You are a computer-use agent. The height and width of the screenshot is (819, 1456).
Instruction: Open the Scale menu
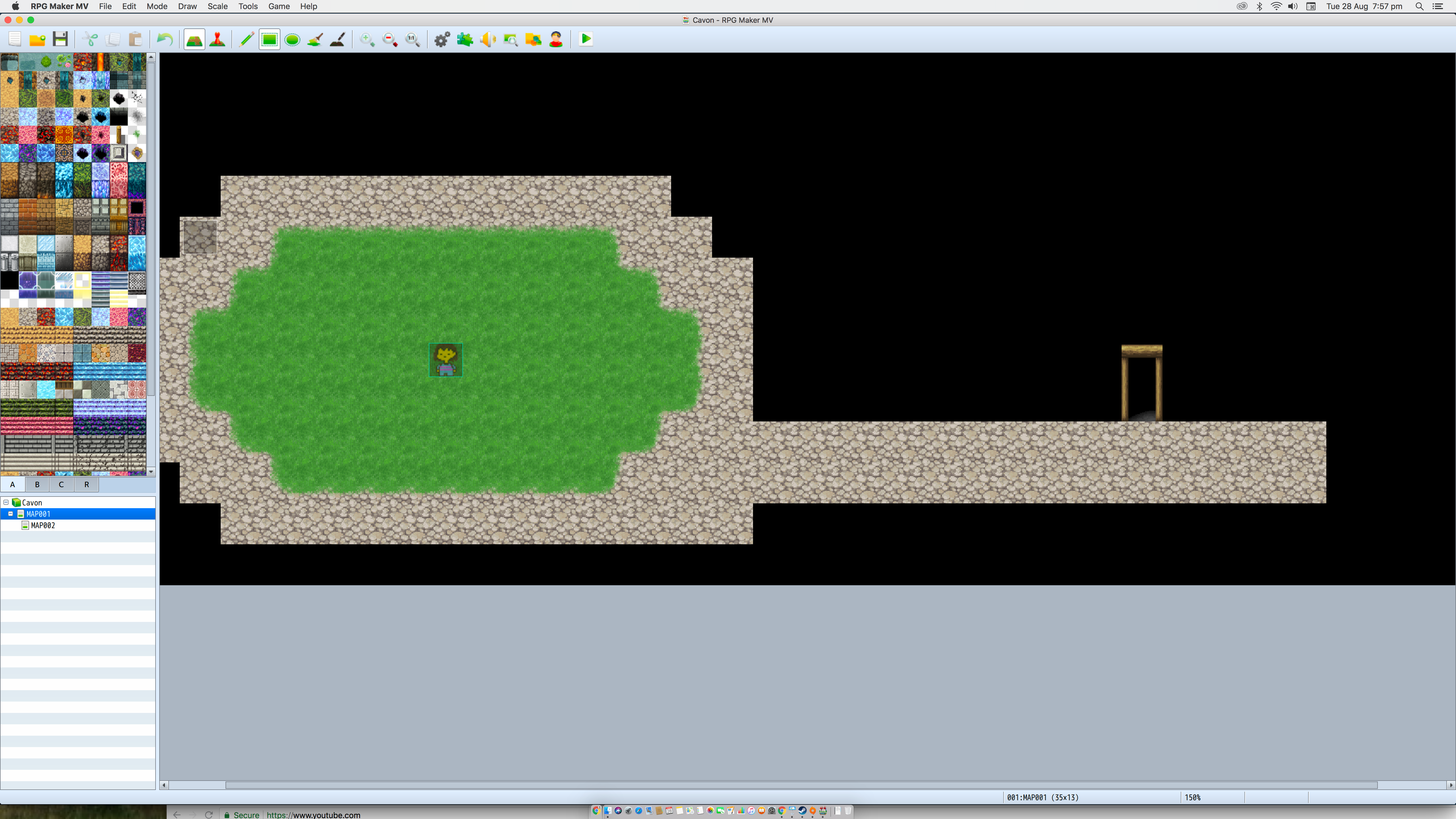[x=218, y=6]
